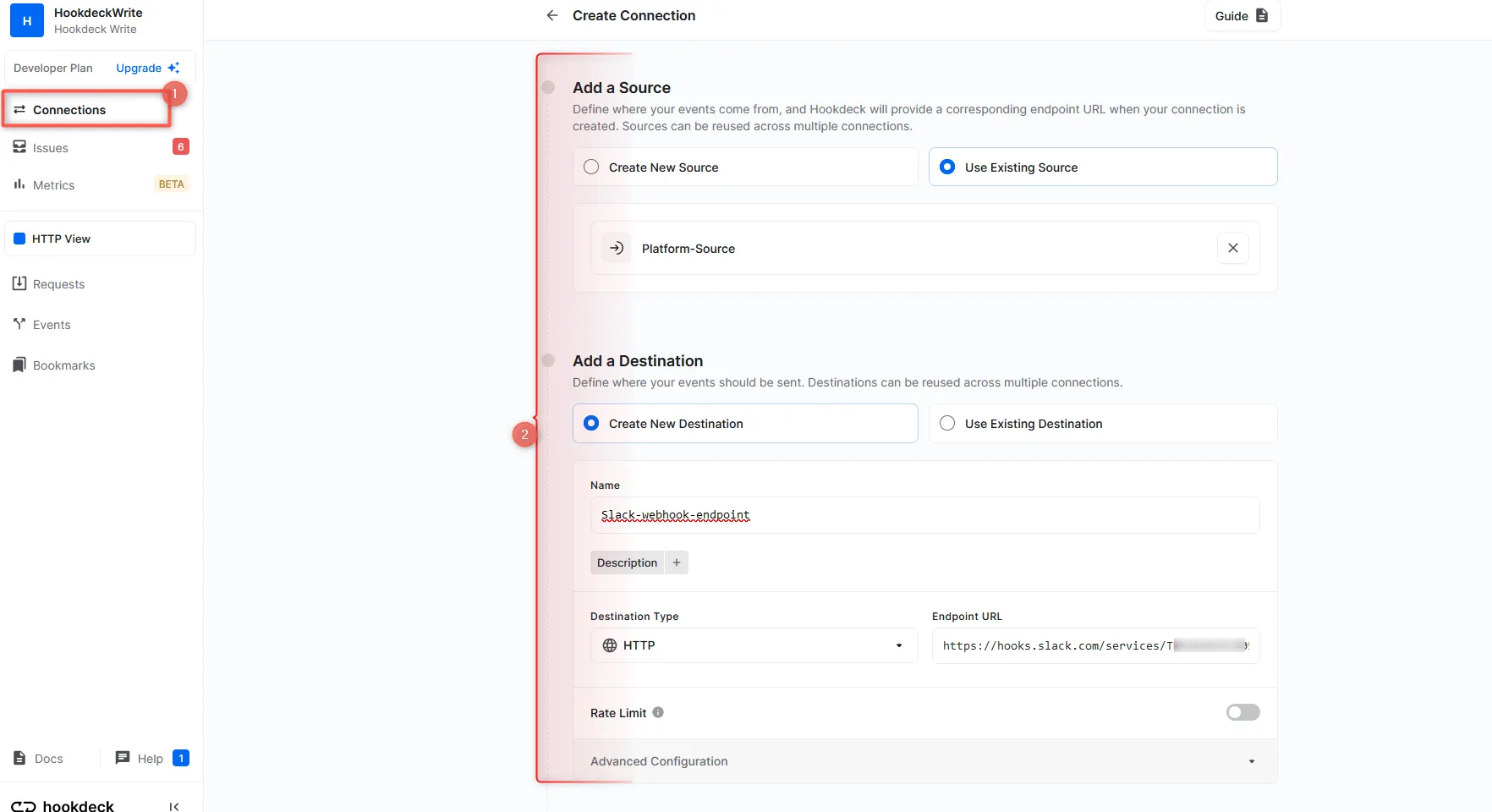Open the Guide document button
This screenshot has width=1492, height=812.
pos(1242,15)
